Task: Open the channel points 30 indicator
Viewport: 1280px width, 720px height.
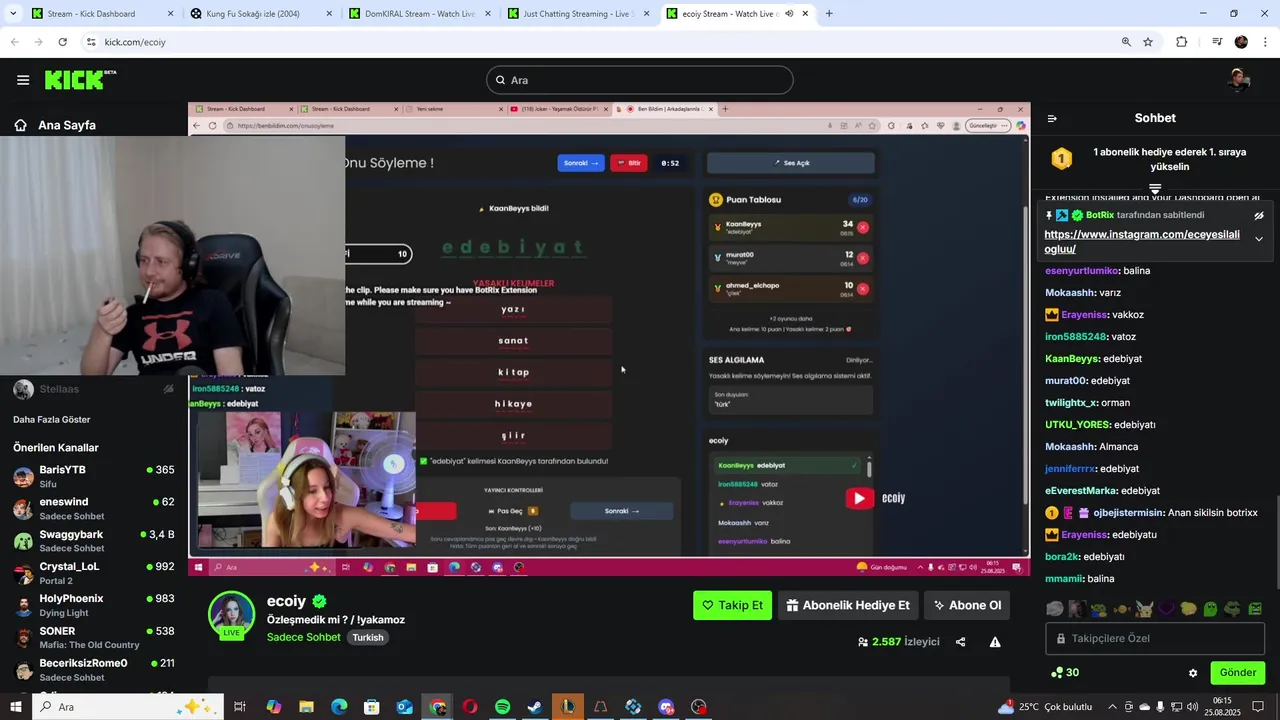Action: tap(1065, 673)
